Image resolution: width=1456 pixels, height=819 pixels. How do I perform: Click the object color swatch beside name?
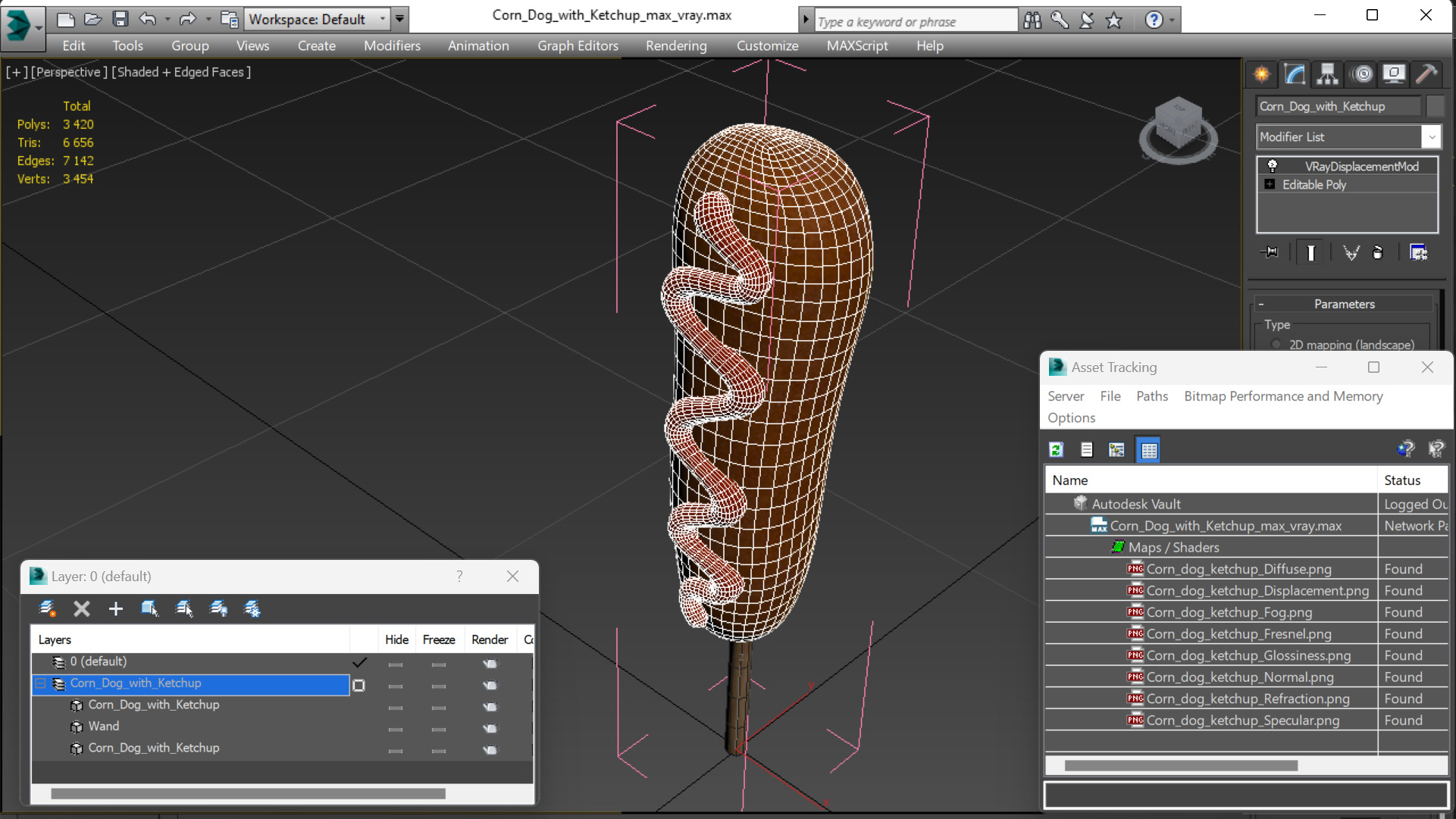(x=1434, y=106)
